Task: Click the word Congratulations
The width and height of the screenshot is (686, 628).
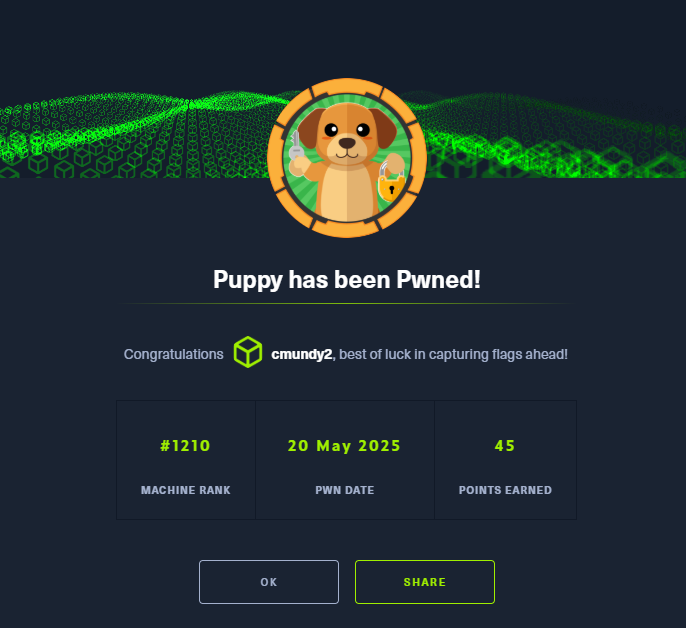Action: [174, 354]
